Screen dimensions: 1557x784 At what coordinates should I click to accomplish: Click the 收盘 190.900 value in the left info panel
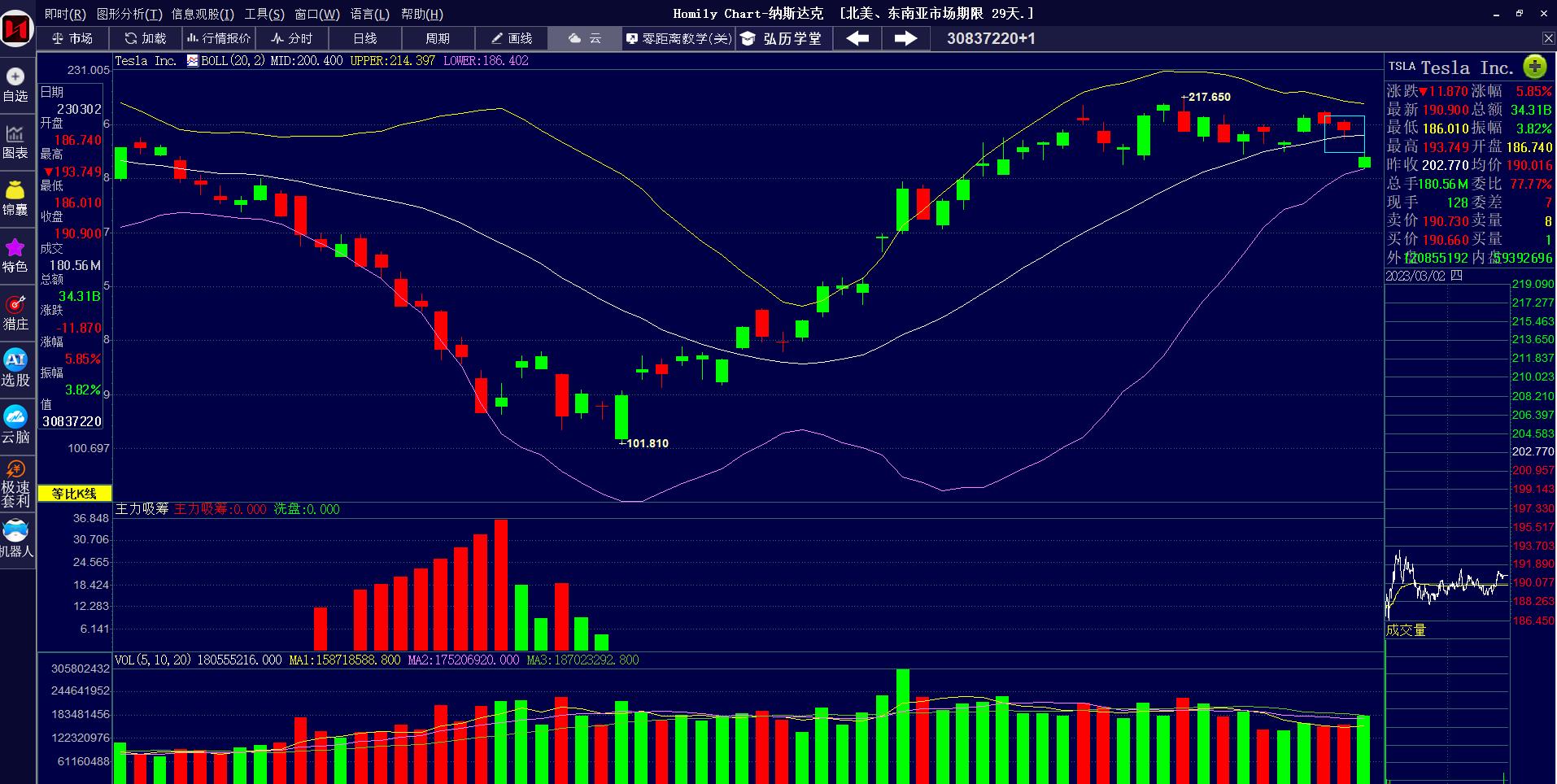pyautogui.click(x=78, y=233)
